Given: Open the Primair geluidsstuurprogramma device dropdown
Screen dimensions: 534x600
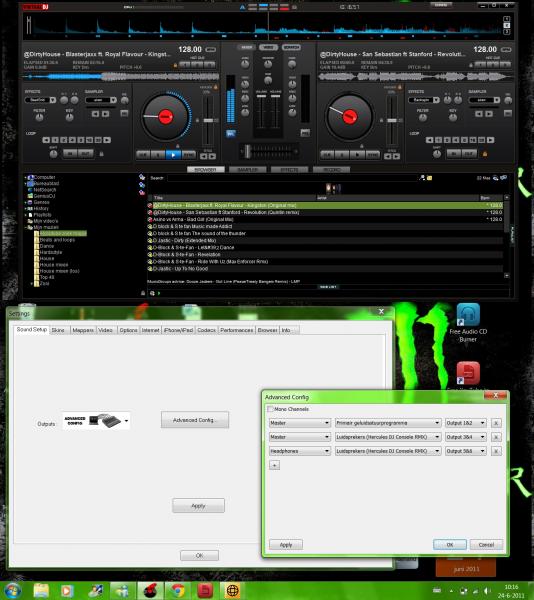Looking at the screenshot, I should [388, 423].
